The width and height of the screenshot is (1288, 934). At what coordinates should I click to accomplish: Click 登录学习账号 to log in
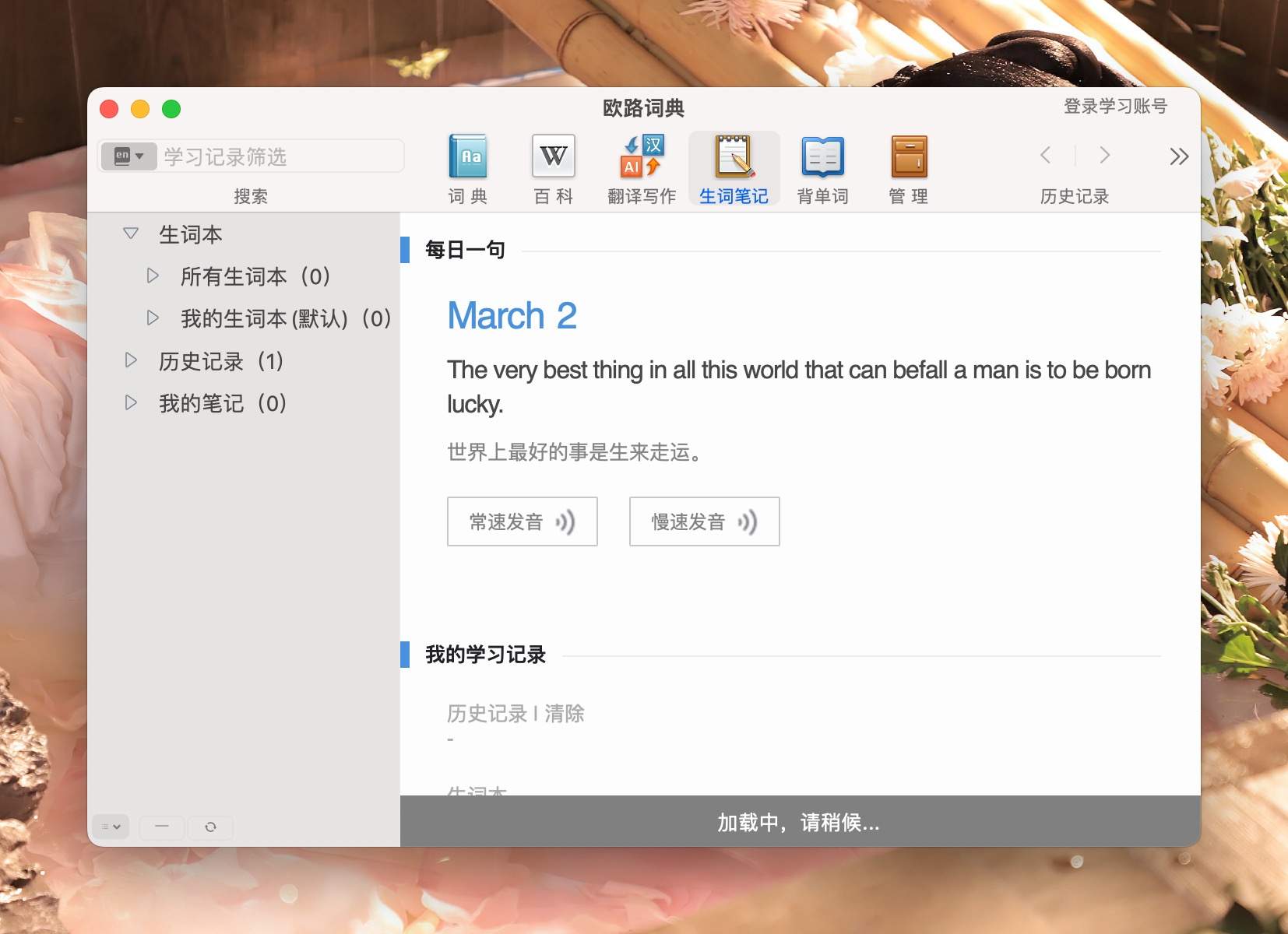pyautogui.click(x=1115, y=107)
